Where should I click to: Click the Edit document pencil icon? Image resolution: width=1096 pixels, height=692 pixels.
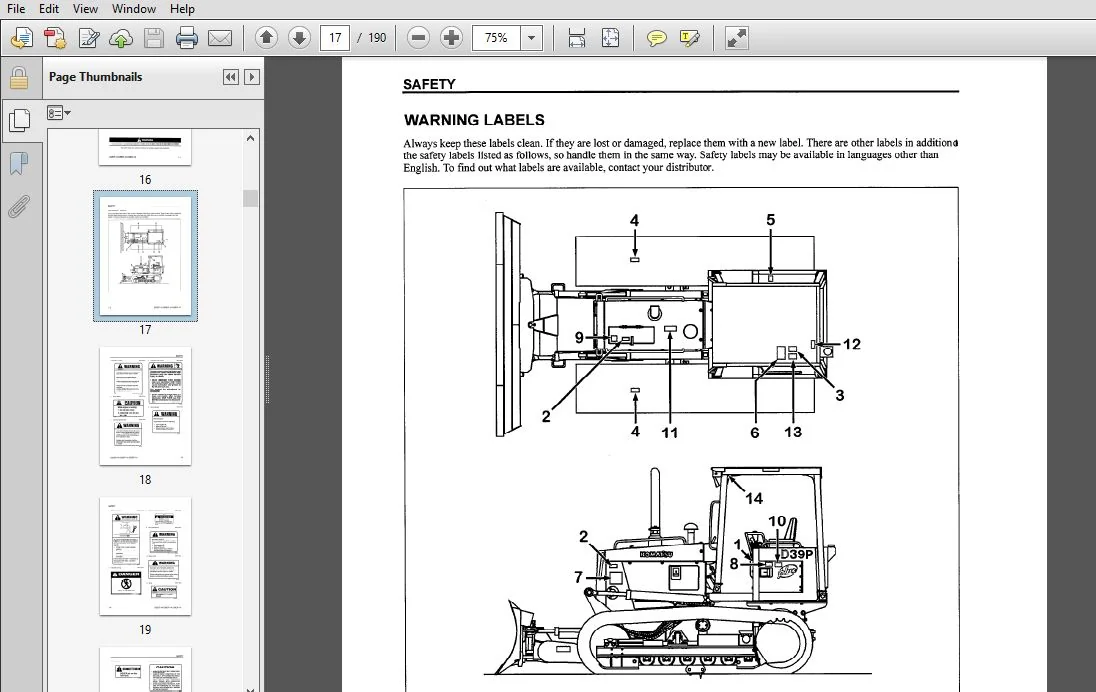89,38
